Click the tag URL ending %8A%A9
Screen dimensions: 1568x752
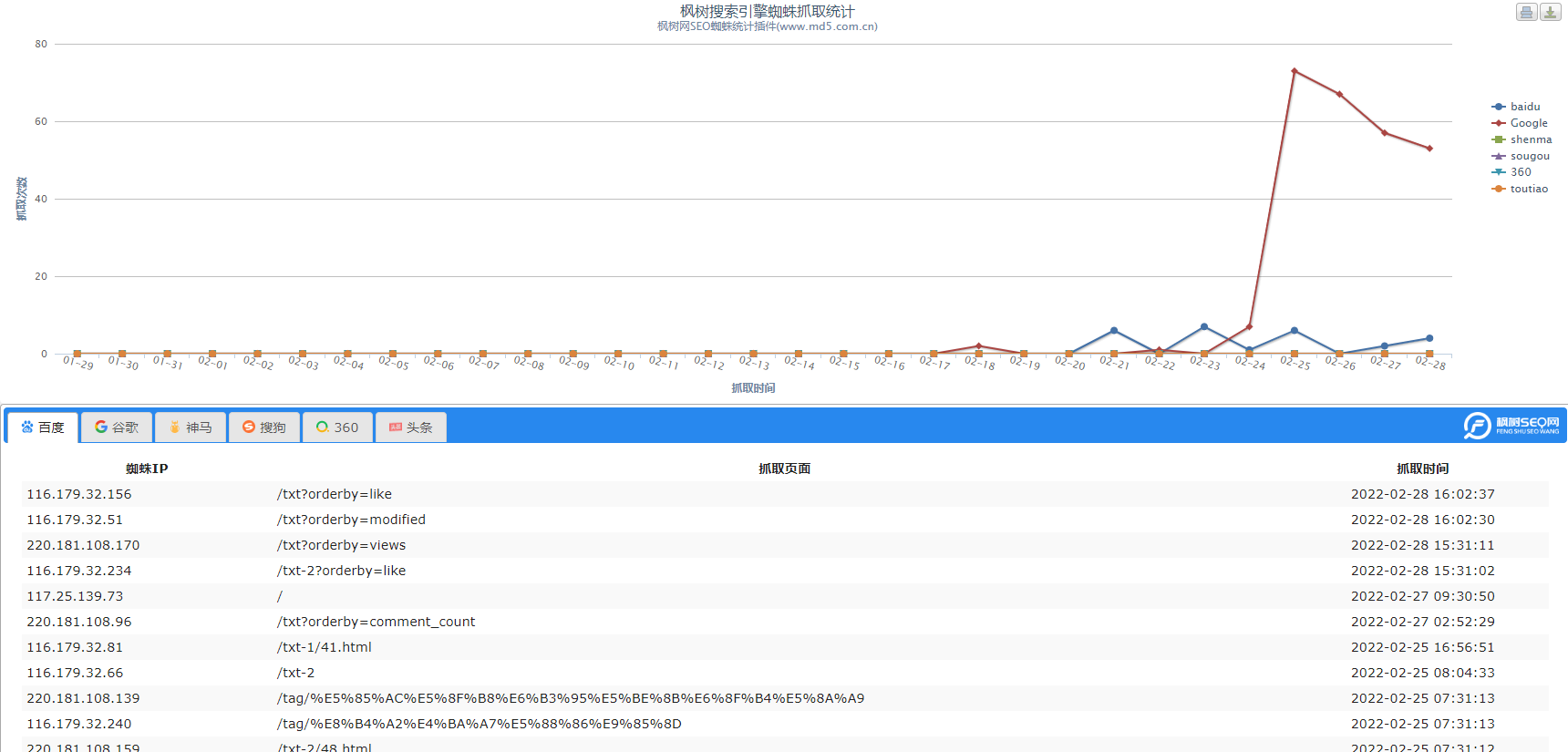point(571,698)
